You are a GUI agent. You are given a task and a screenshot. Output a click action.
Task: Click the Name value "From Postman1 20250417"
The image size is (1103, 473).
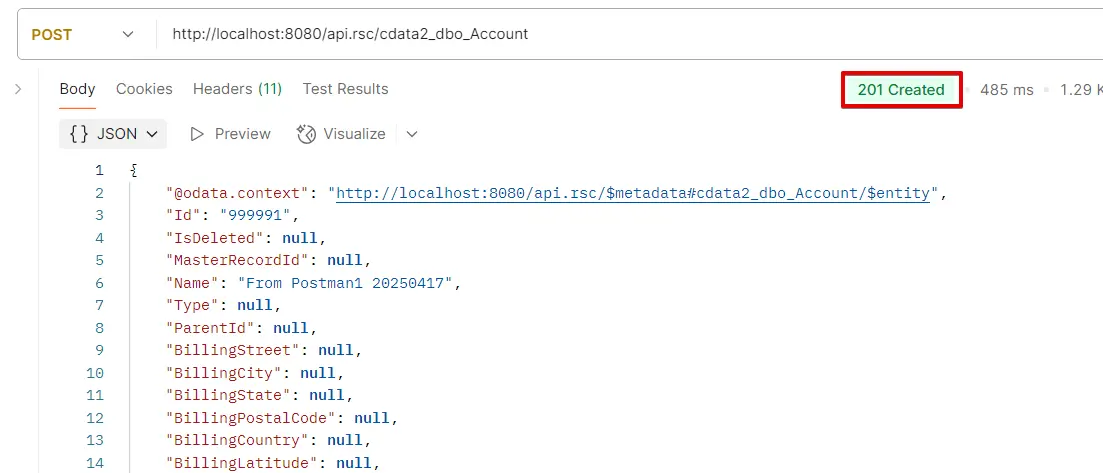coord(352,283)
